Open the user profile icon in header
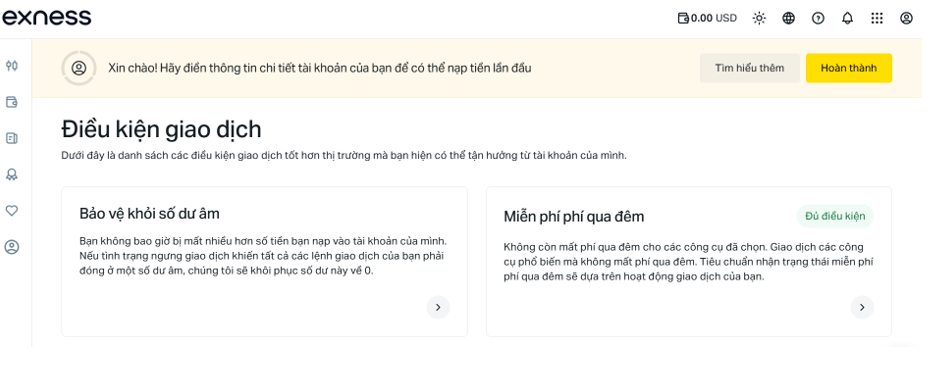Viewport: 939px width, 380px height. coord(906,18)
